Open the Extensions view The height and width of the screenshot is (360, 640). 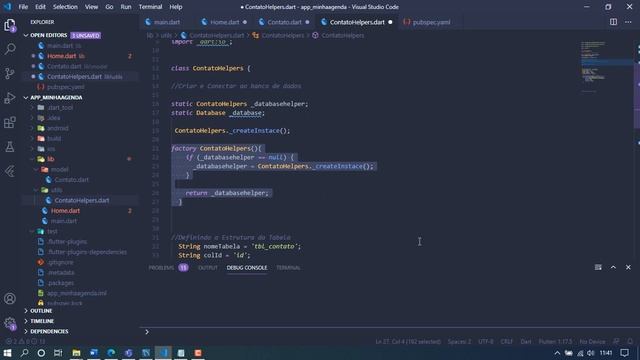(x=10, y=122)
